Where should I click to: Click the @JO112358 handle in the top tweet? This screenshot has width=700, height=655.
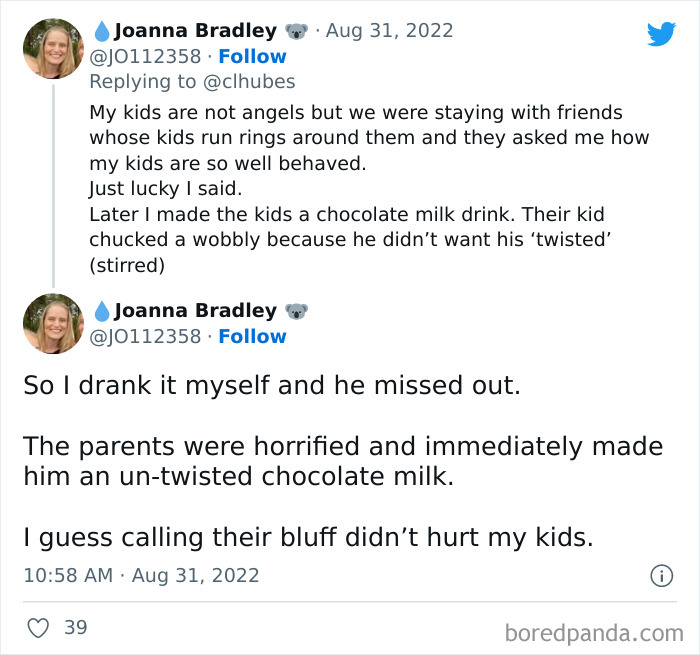click(x=145, y=56)
